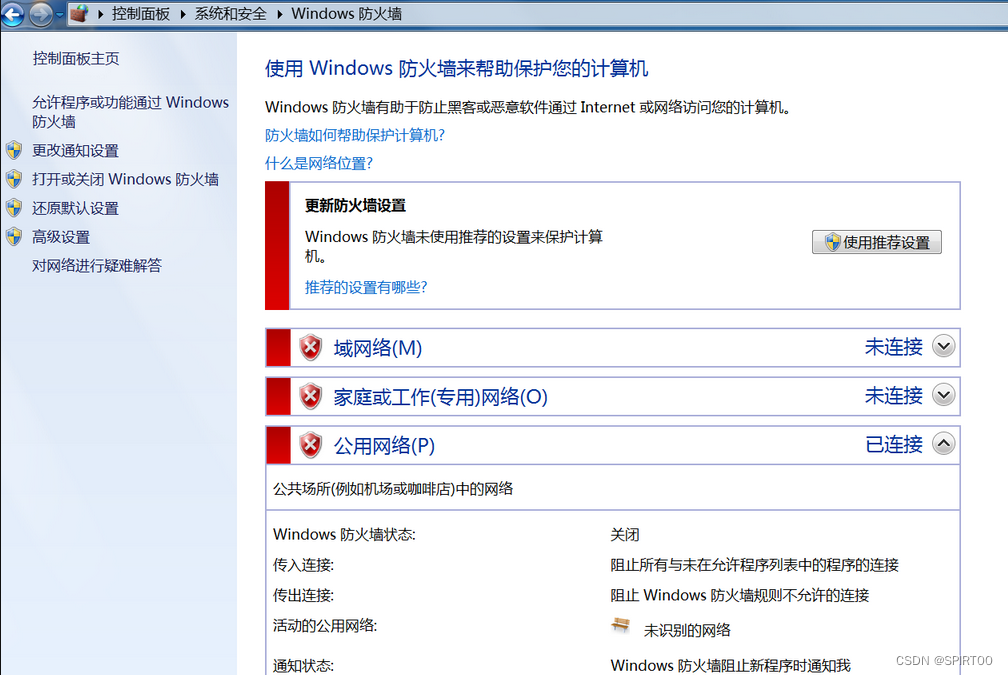
Task: Click 阻止 Windows 防火墙规则不允许的连接 value
Action: pos(739,595)
